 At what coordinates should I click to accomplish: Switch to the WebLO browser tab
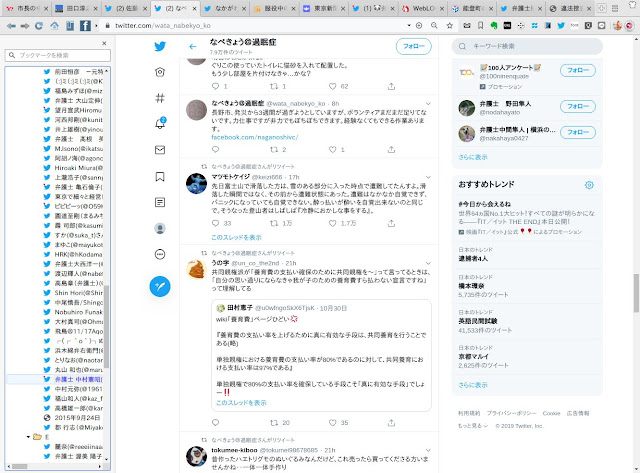[423, 8]
